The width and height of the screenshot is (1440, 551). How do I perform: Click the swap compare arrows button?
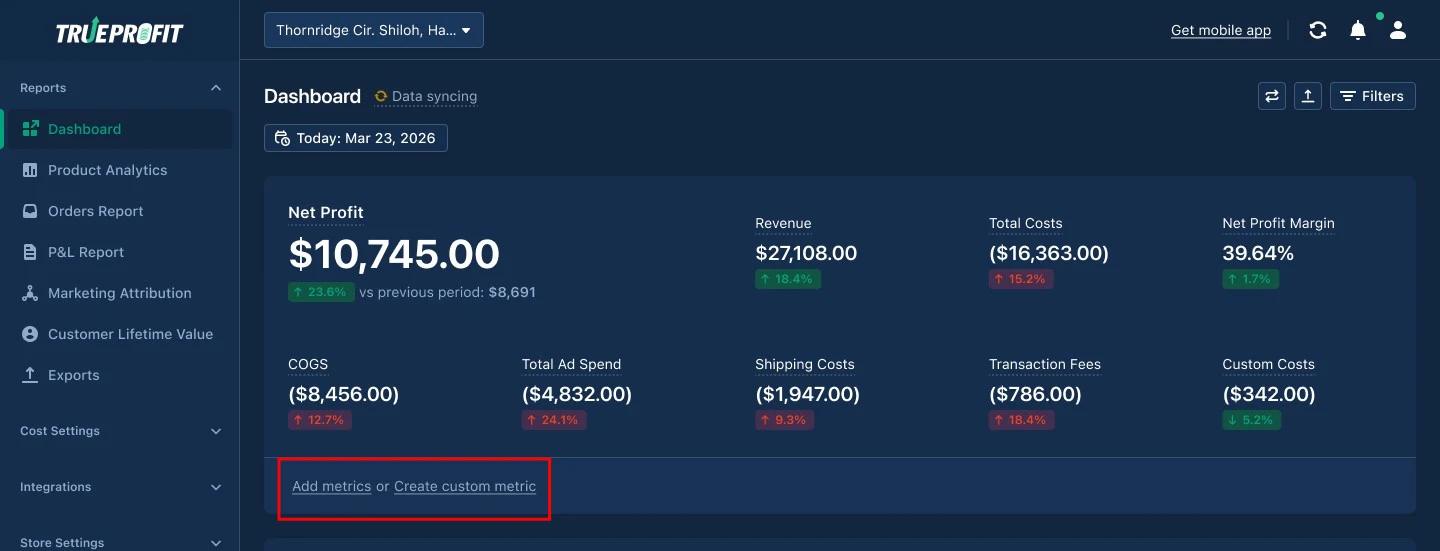(x=1272, y=96)
